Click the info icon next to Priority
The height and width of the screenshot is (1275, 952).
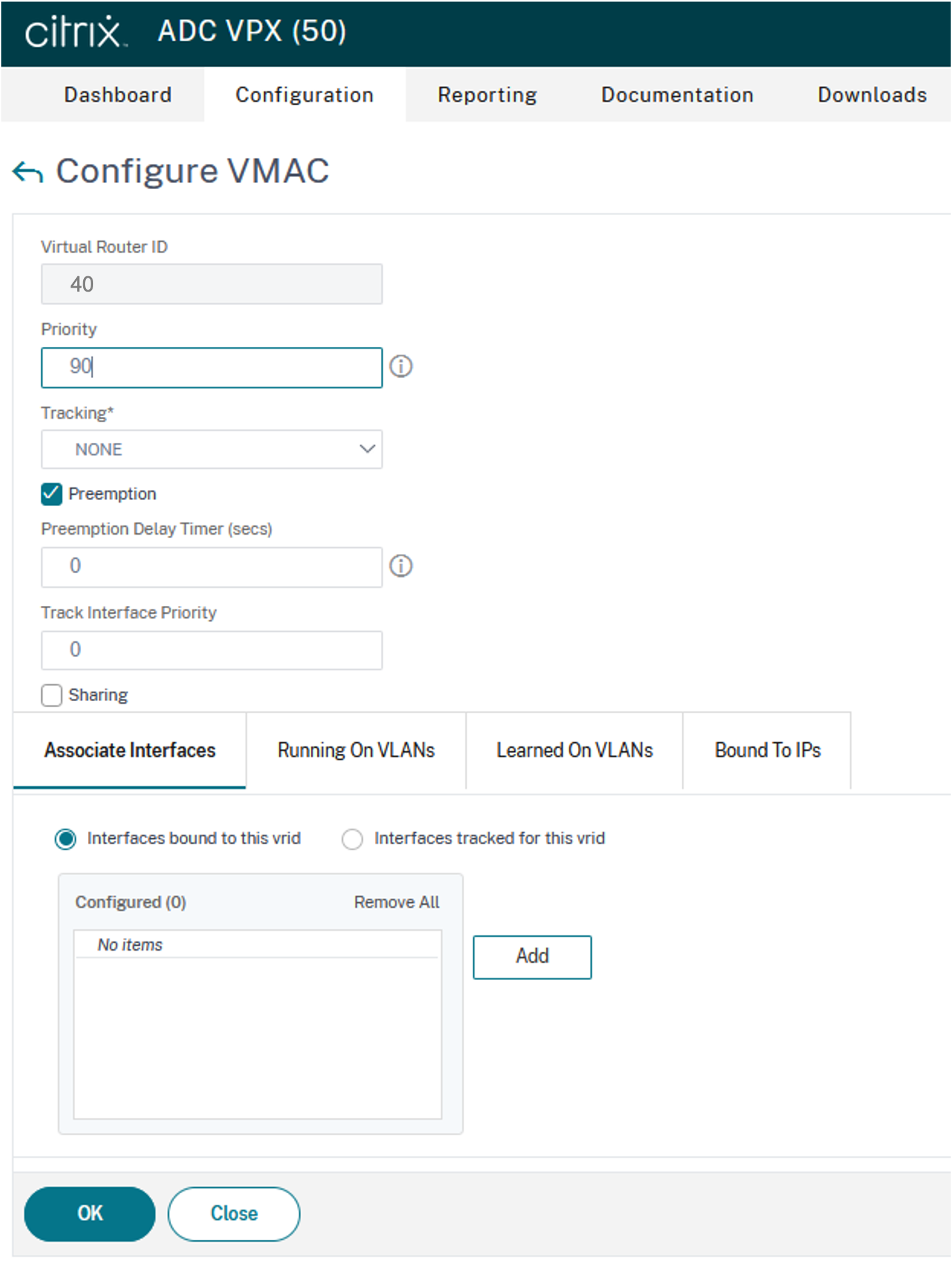(x=401, y=366)
